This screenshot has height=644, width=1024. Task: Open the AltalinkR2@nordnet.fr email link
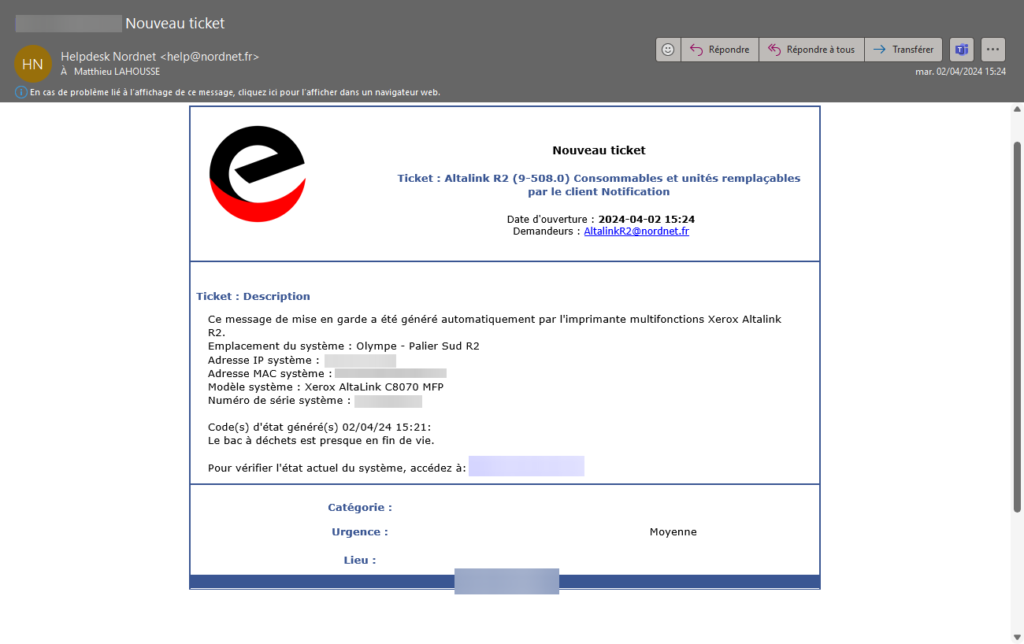coord(636,231)
